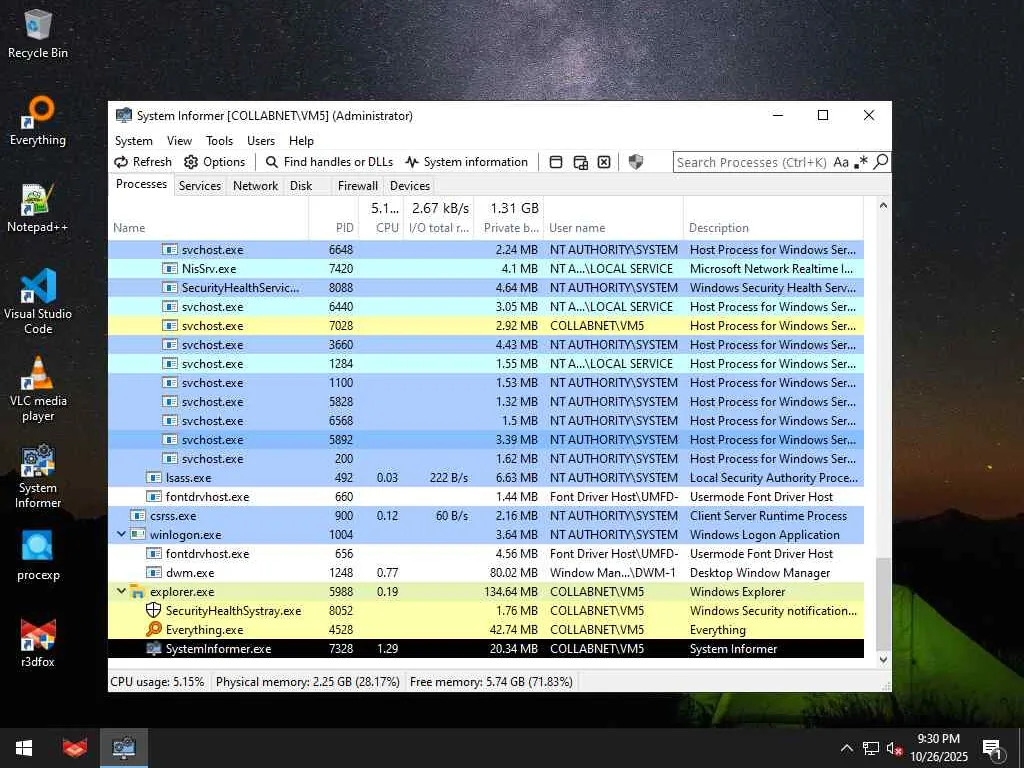Click the scroll up arrow of the process list
The width and height of the screenshot is (1024, 768).
(883, 205)
